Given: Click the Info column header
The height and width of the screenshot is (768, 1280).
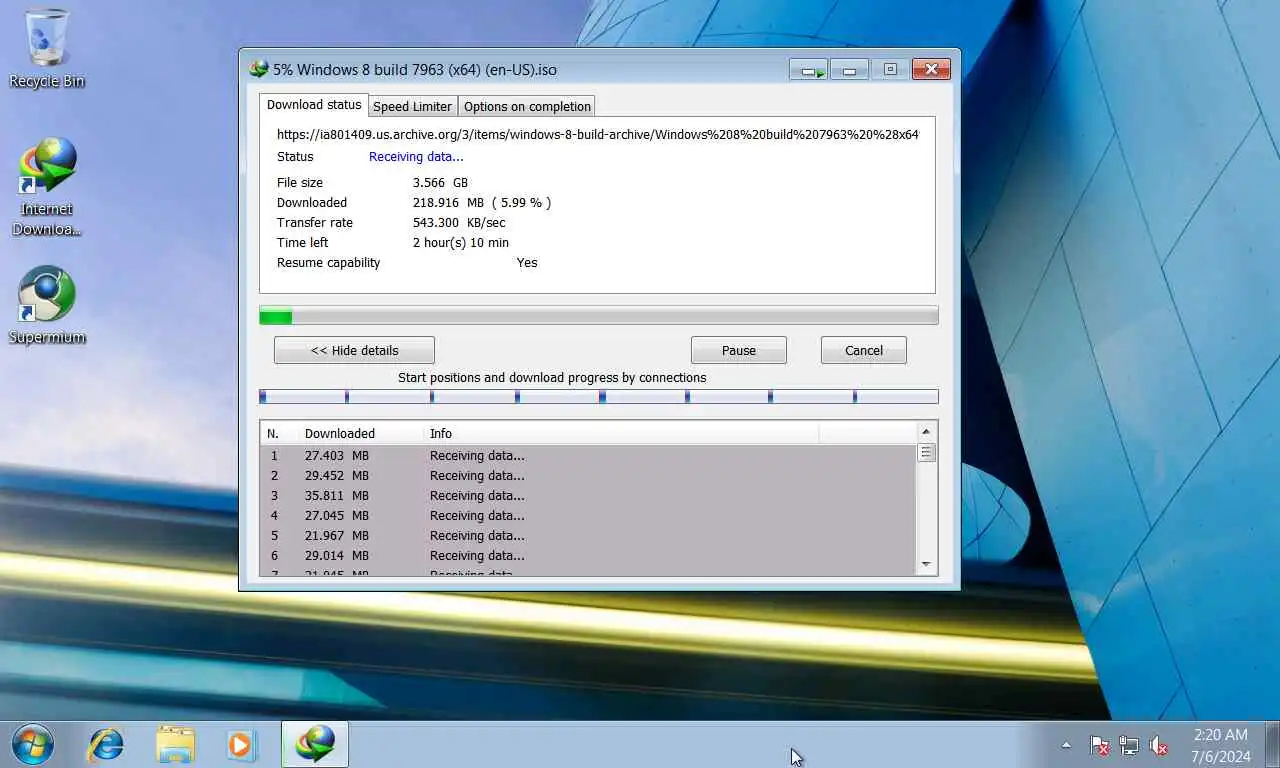Looking at the screenshot, I should point(621,433).
